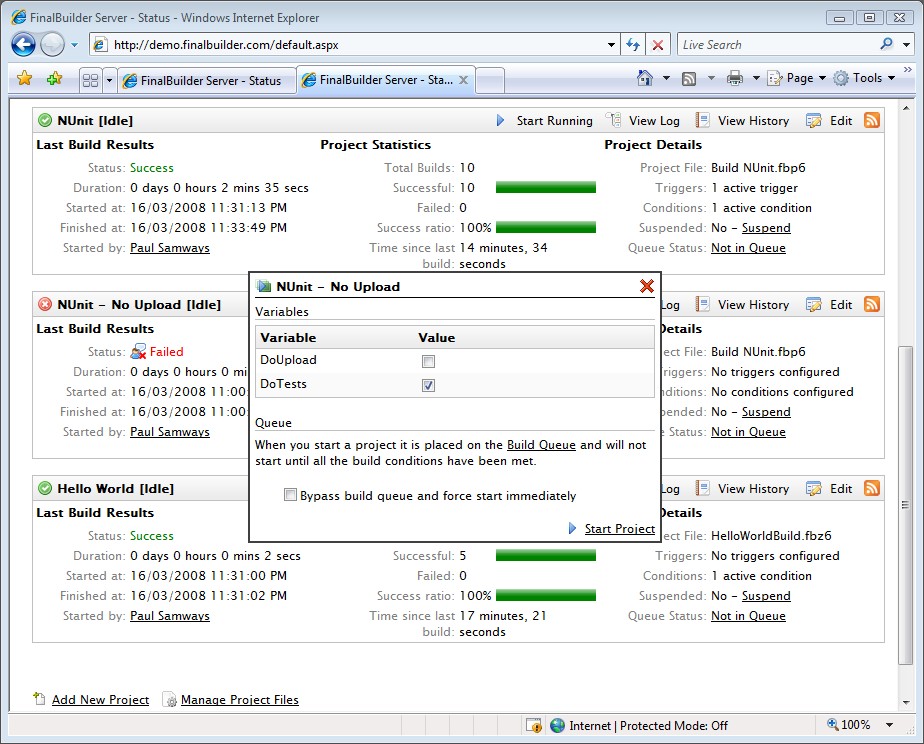The height and width of the screenshot is (744, 924).
Task: Click Edit for the NUnit project
Action: tap(830, 121)
